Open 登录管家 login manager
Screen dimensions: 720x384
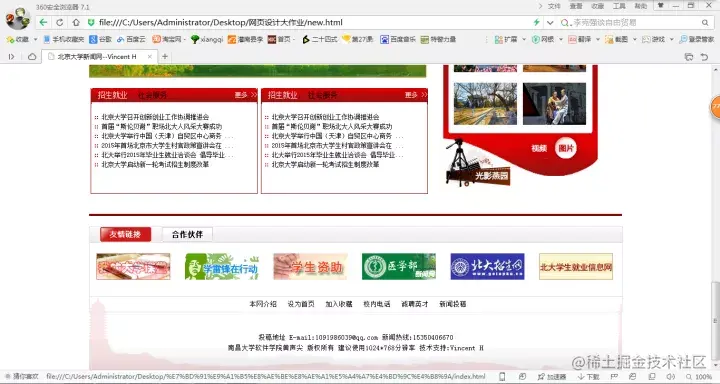tap(697, 40)
